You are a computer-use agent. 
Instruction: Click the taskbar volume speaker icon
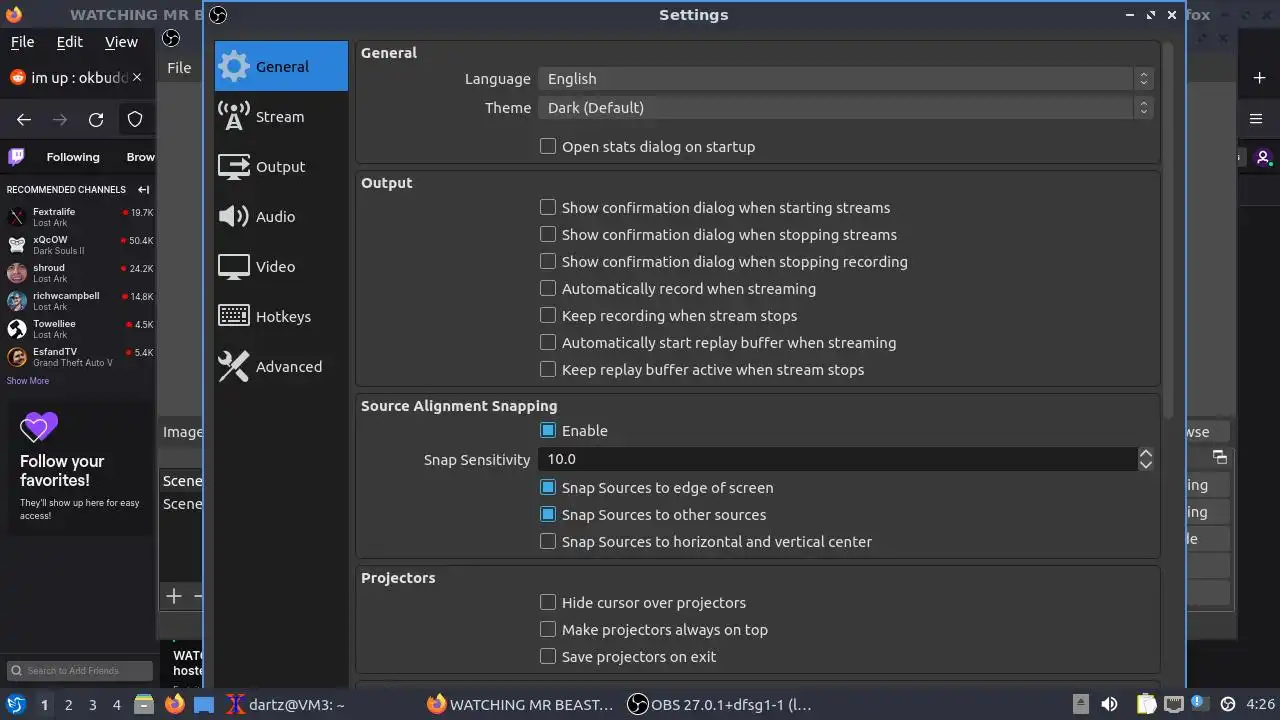point(1109,705)
